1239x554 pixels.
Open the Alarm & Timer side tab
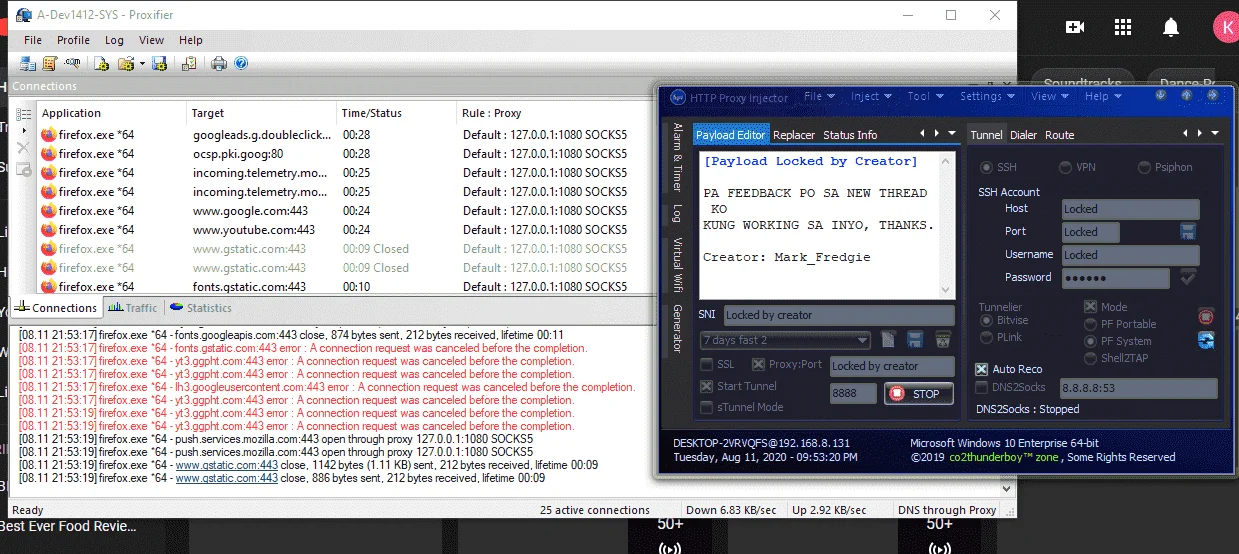click(x=677, y=157)
